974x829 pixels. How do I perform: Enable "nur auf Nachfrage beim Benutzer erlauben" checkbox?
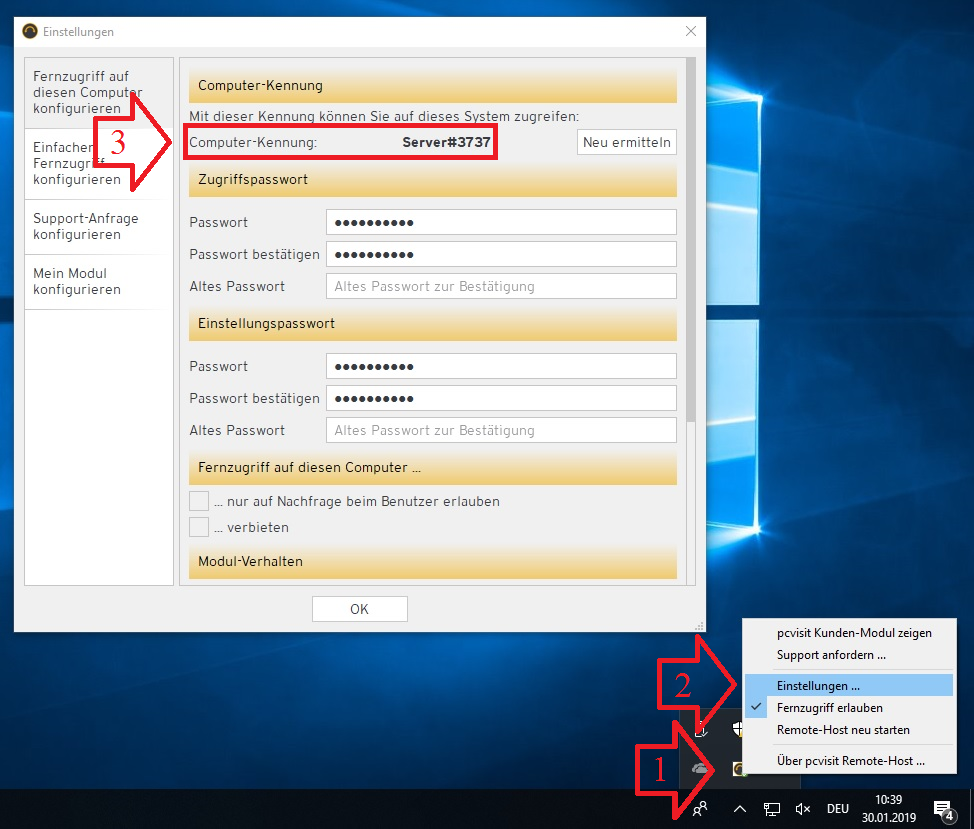tap(199, 501)
